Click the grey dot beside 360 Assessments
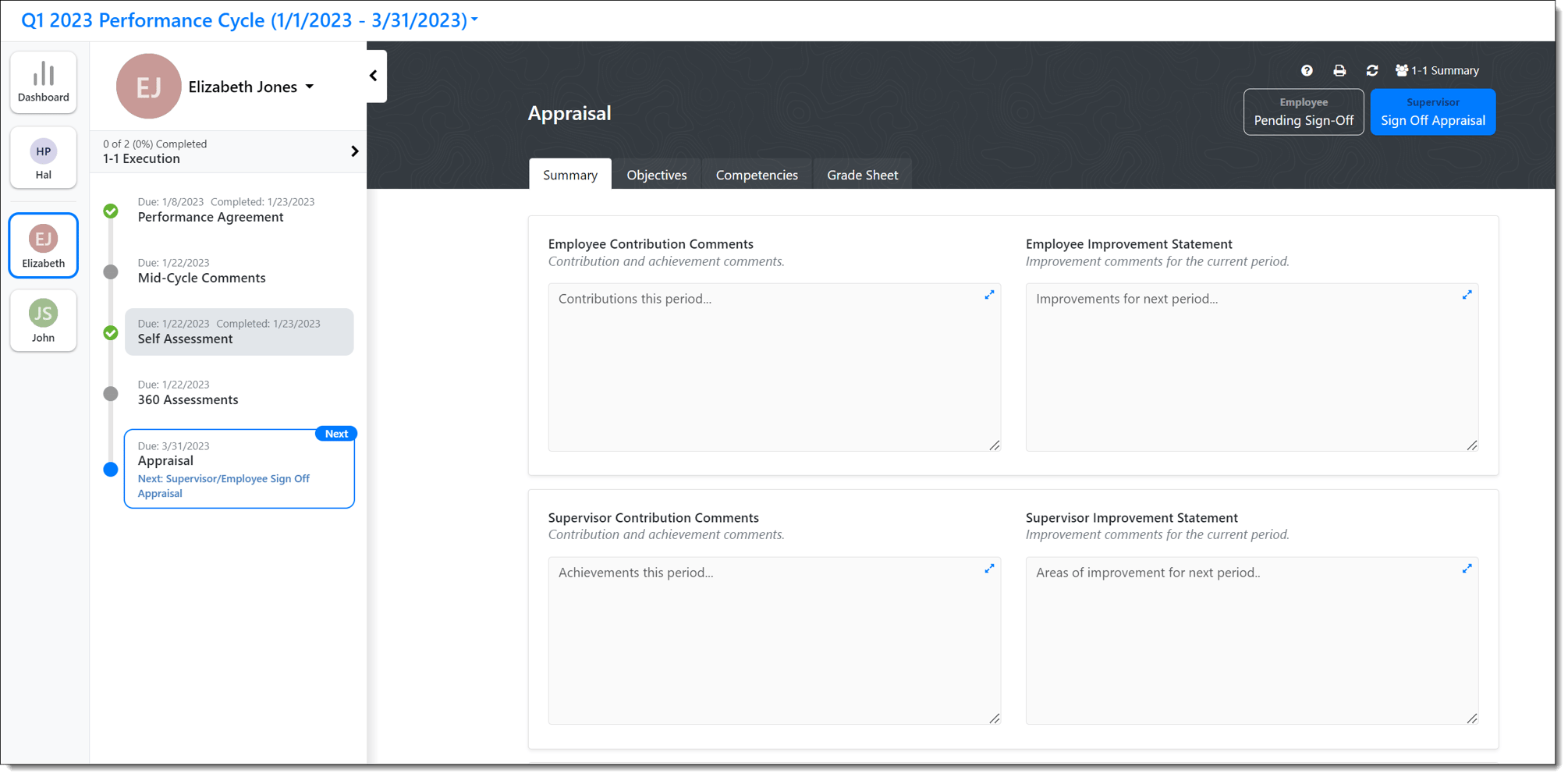Viewport: 1568px width, 777px height. coord(111,393)
